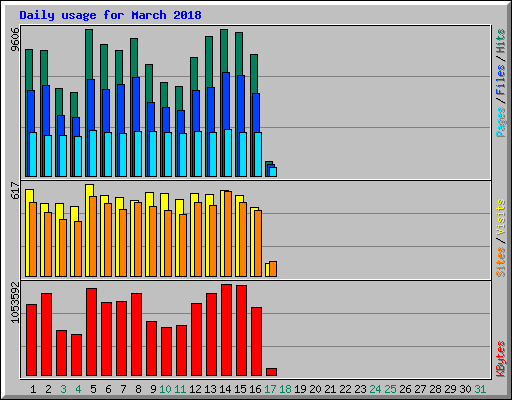Click the 617 visits axis value
The height and width of the screenshot is (400, 512).
pos(15,190)
